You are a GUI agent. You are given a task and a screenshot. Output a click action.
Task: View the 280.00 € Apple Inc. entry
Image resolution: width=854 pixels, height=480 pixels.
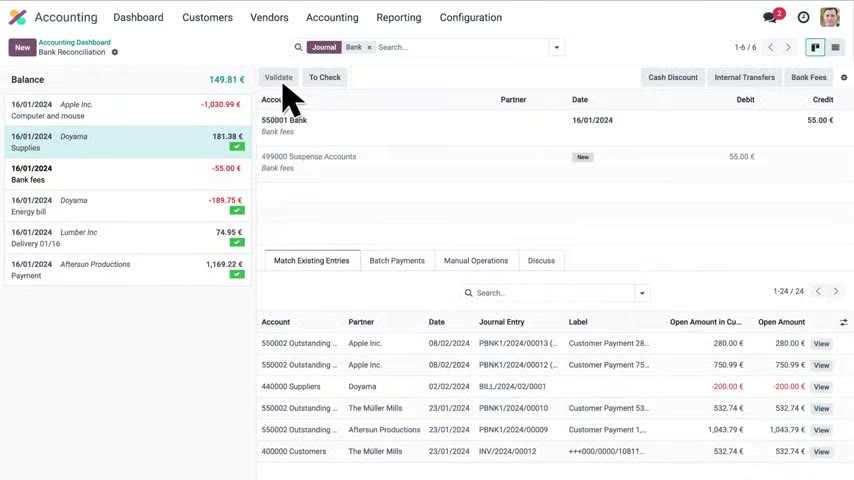(x=821, y=344)
